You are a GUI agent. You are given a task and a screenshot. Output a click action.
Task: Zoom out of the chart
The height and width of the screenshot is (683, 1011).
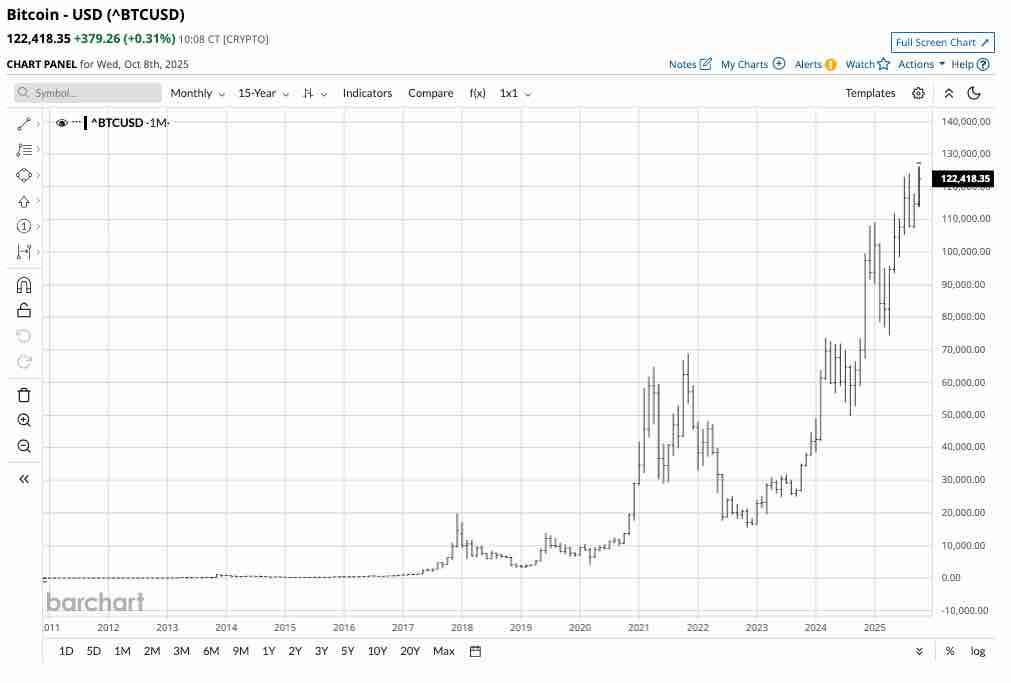[24, 446]
